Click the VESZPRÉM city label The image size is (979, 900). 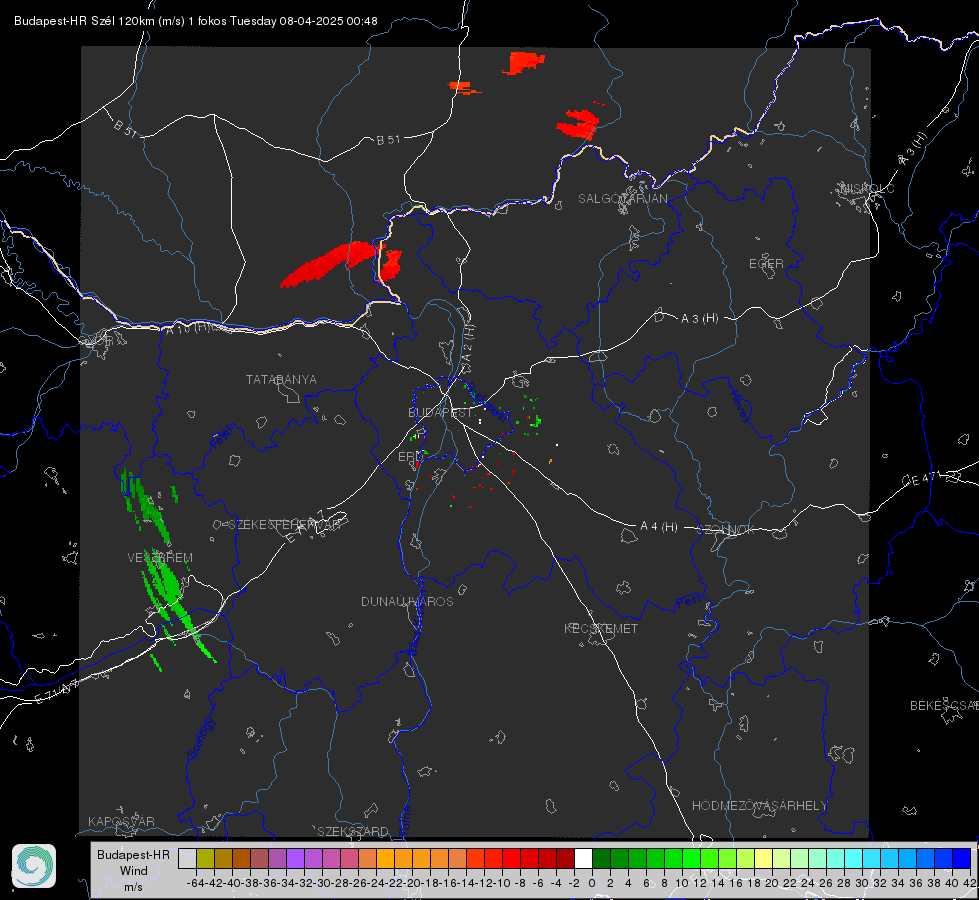(160, 558)
